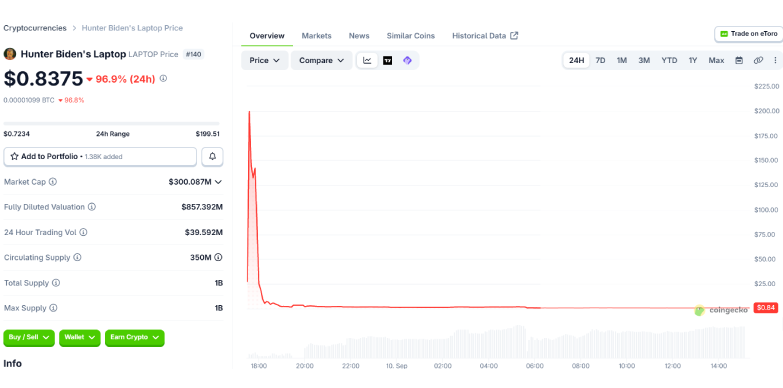Switch to the News tab
The image size is (783, 388).
(x=359, y=35)
